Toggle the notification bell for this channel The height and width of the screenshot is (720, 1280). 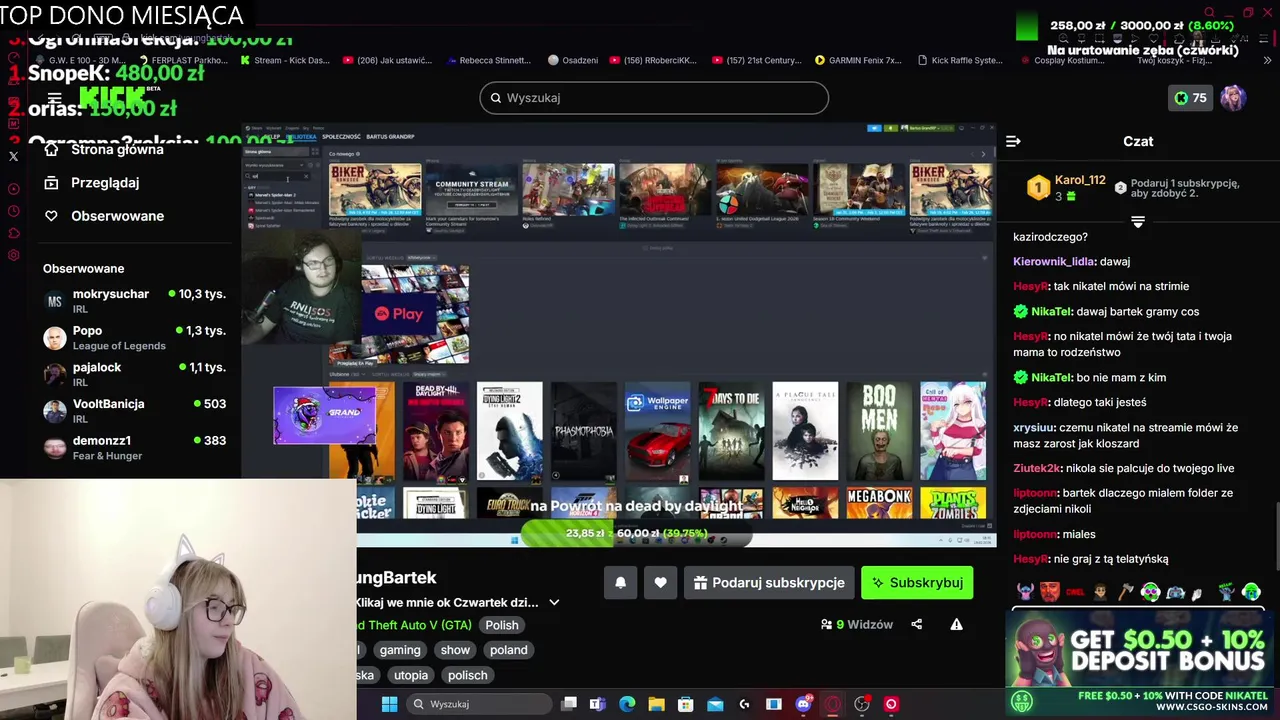[x=620, y=583]
